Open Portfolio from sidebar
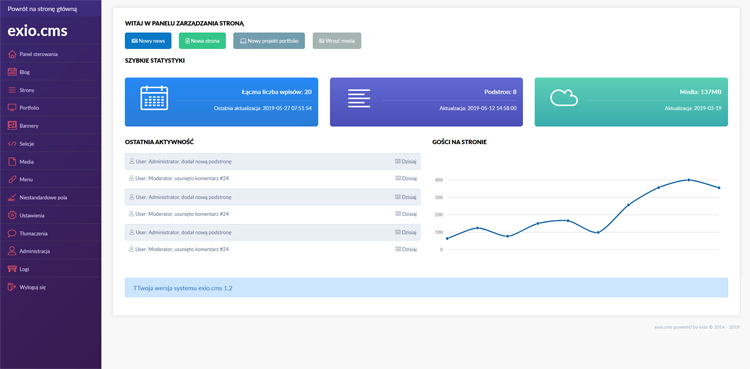This screenshot has height=369, width=750. click(x=50, y=108)
